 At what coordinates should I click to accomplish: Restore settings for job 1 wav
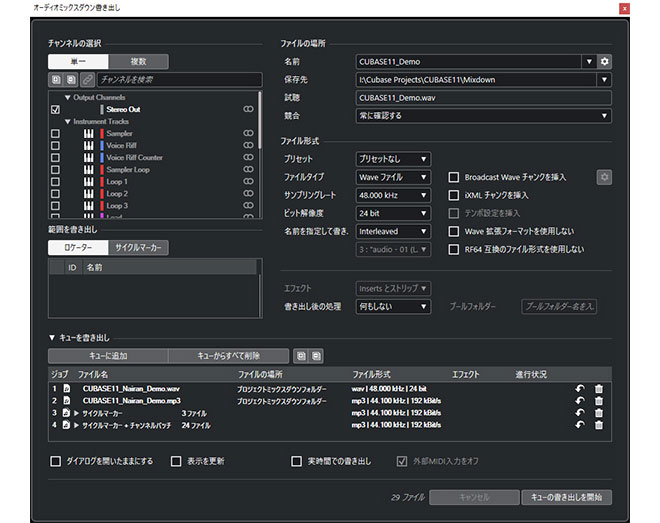tap(580, 389)
